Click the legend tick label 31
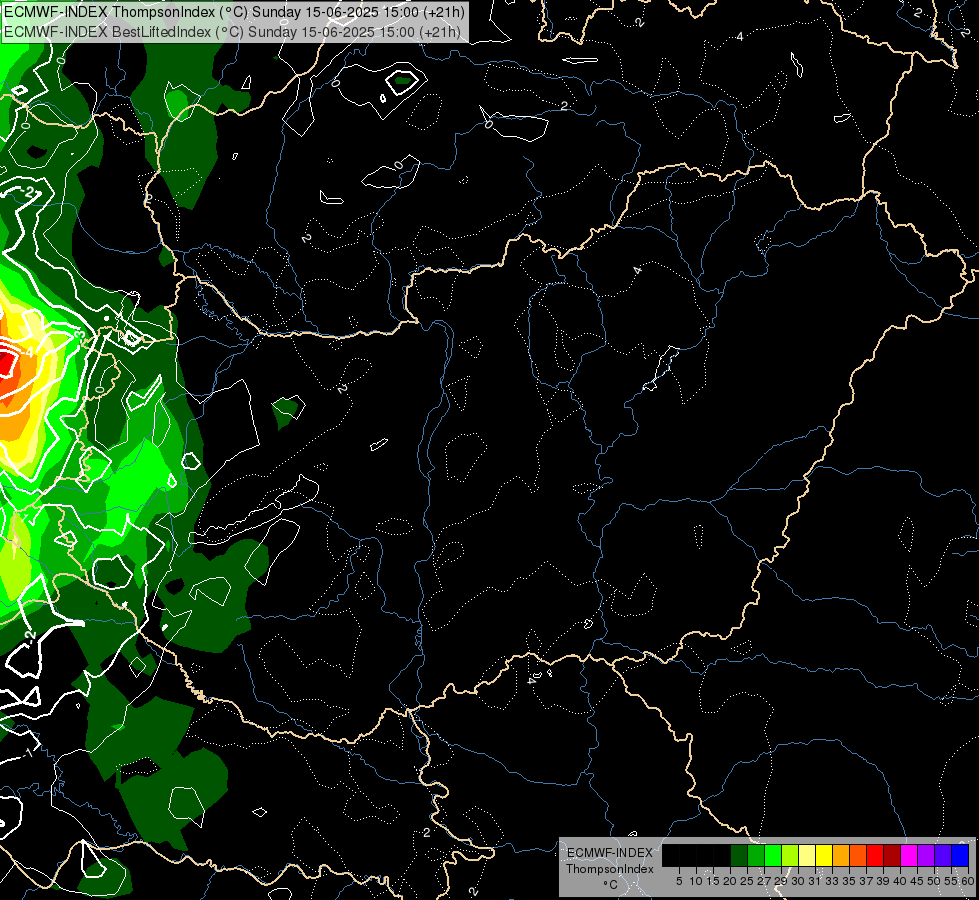Image resolution: width=979 pixels, height=900 pixels. [x=815, y=881]
